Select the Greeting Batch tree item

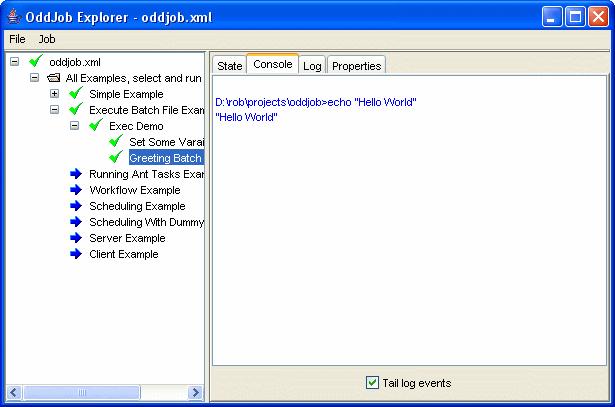click(165, 158)
